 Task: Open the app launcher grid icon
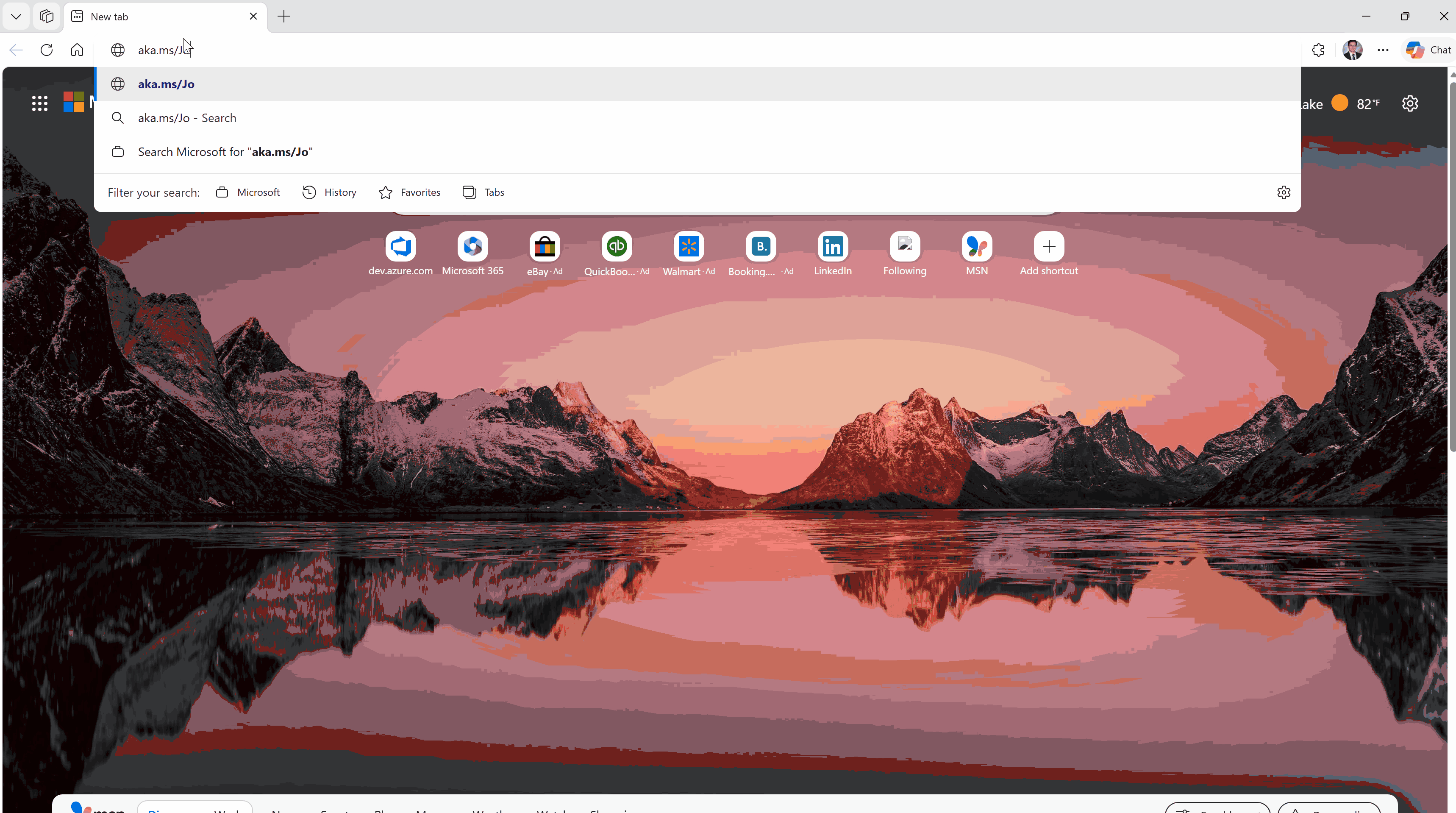39,103
